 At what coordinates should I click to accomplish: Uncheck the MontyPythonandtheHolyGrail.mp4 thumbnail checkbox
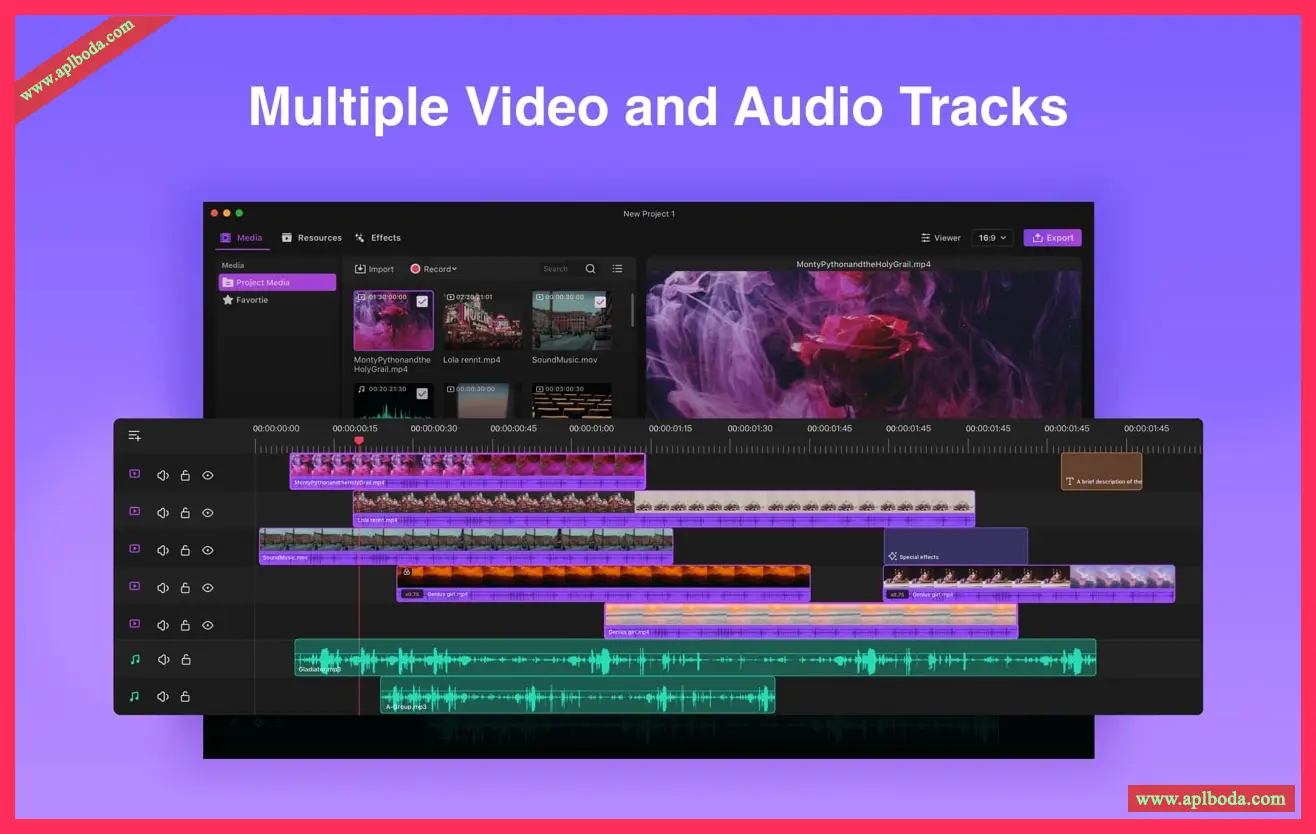tap(422, 301)
